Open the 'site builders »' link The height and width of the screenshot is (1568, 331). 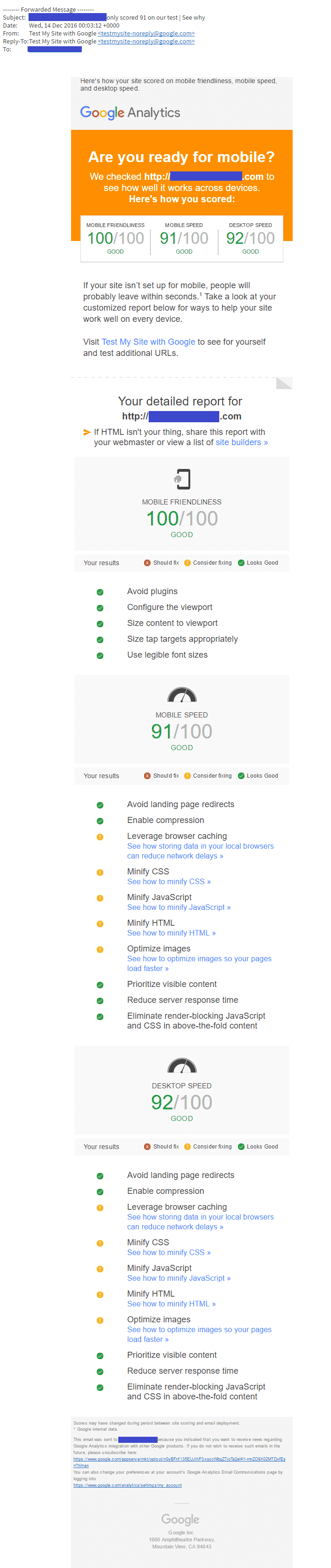pos(241,442)
